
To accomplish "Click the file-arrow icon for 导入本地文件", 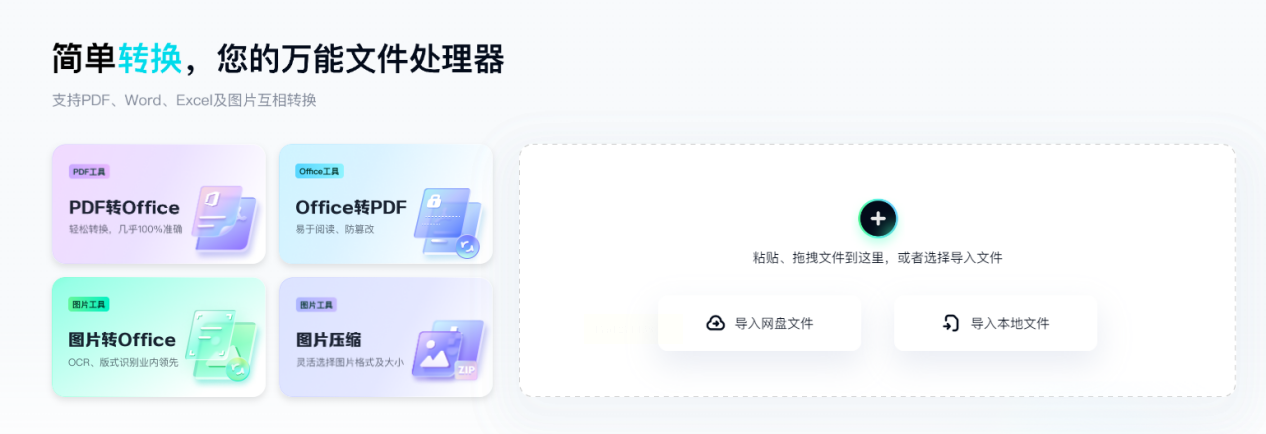I will (x=951, y=323).
